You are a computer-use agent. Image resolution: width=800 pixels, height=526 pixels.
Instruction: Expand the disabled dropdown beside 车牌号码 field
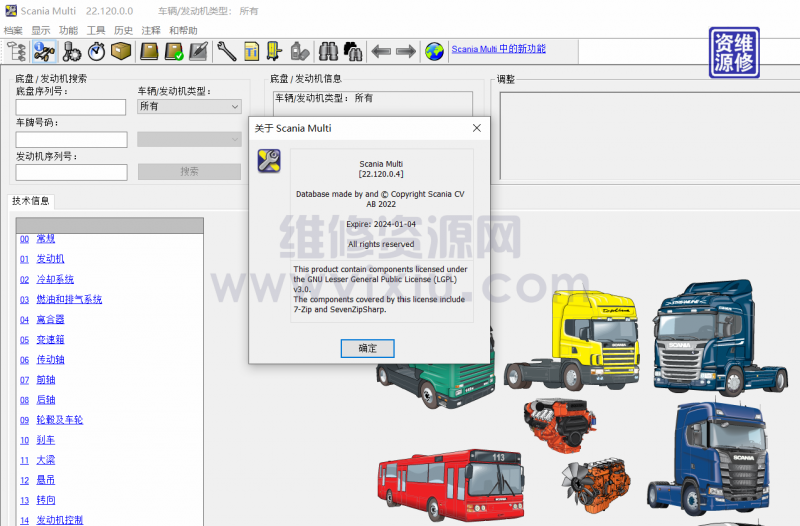tap(189, 139)
